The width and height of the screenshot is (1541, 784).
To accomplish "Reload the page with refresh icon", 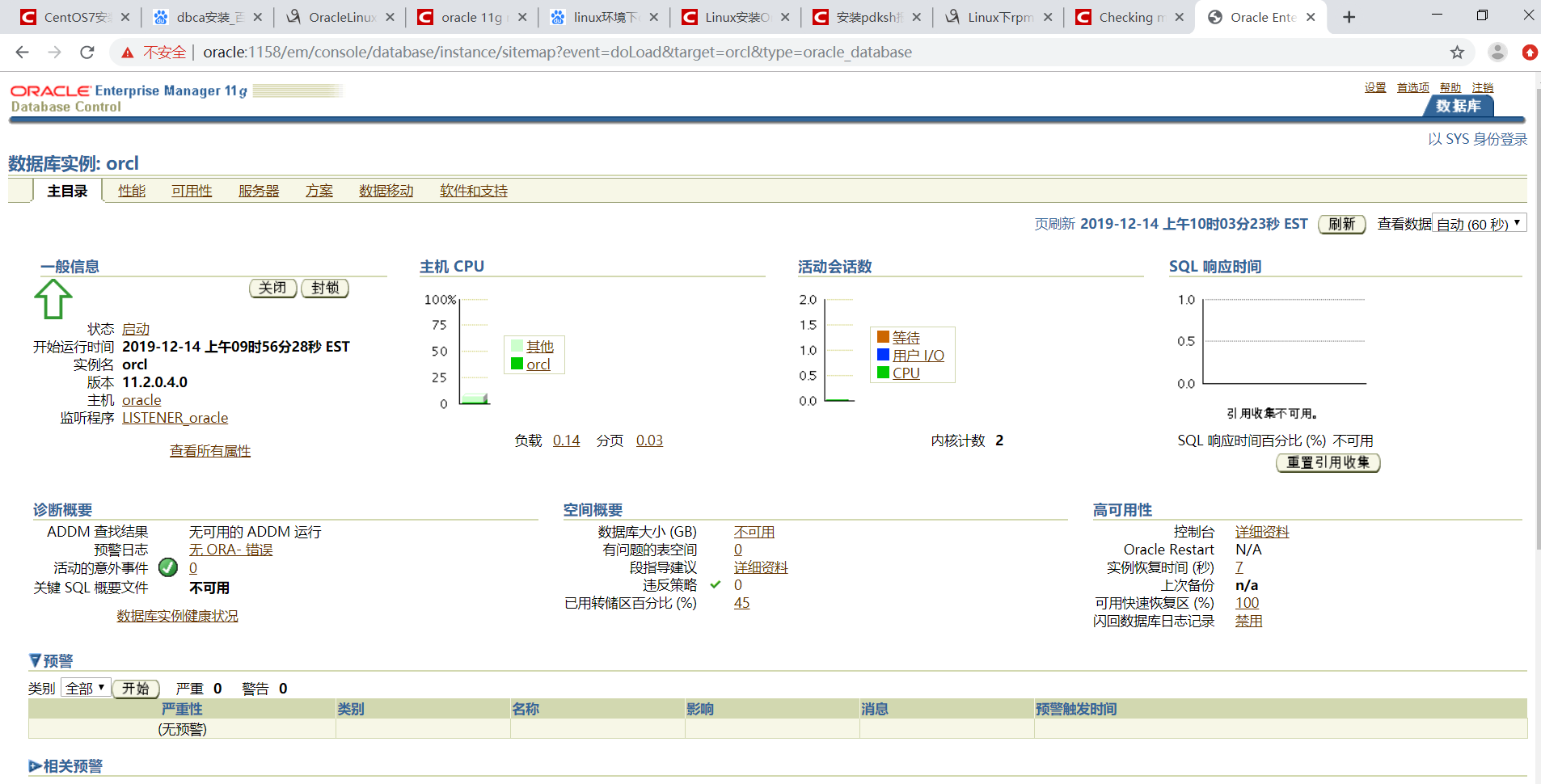I will (x=87, y=53).
